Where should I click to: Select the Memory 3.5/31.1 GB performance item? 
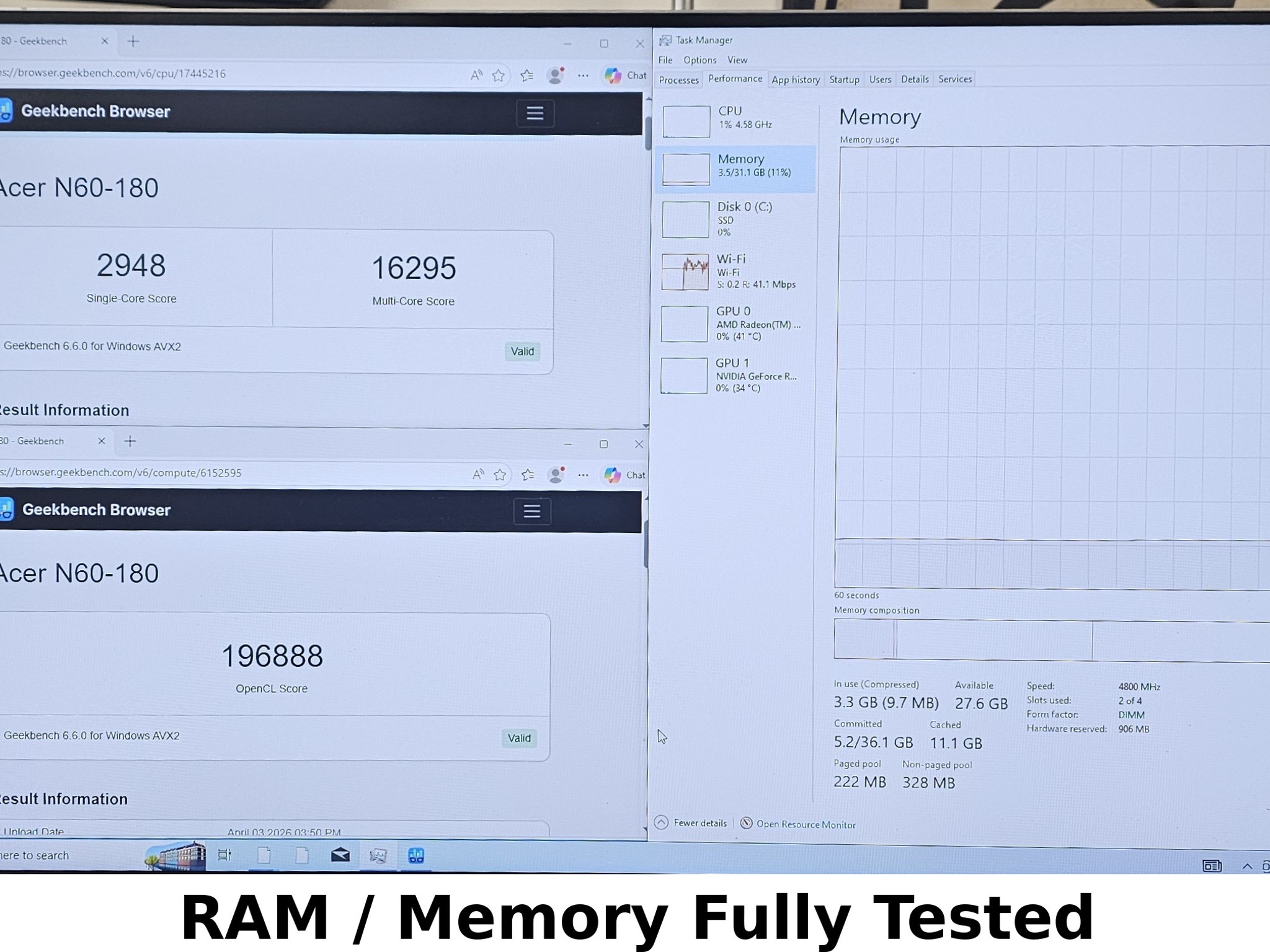(735, 169)
